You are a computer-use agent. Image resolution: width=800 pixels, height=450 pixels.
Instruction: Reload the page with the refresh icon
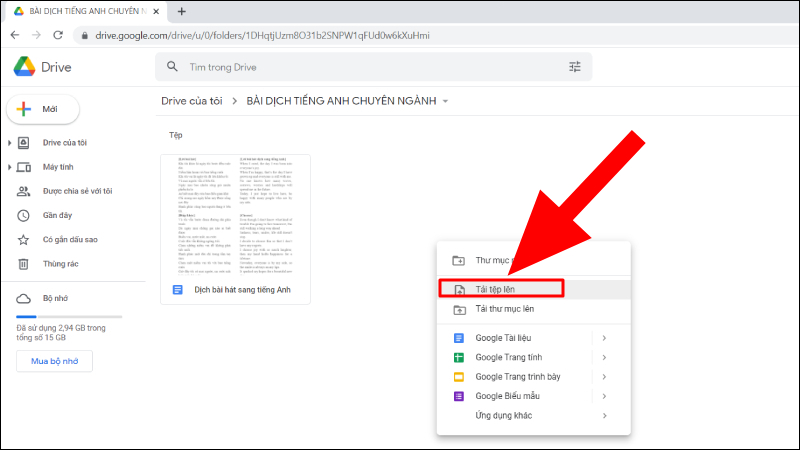58,35
